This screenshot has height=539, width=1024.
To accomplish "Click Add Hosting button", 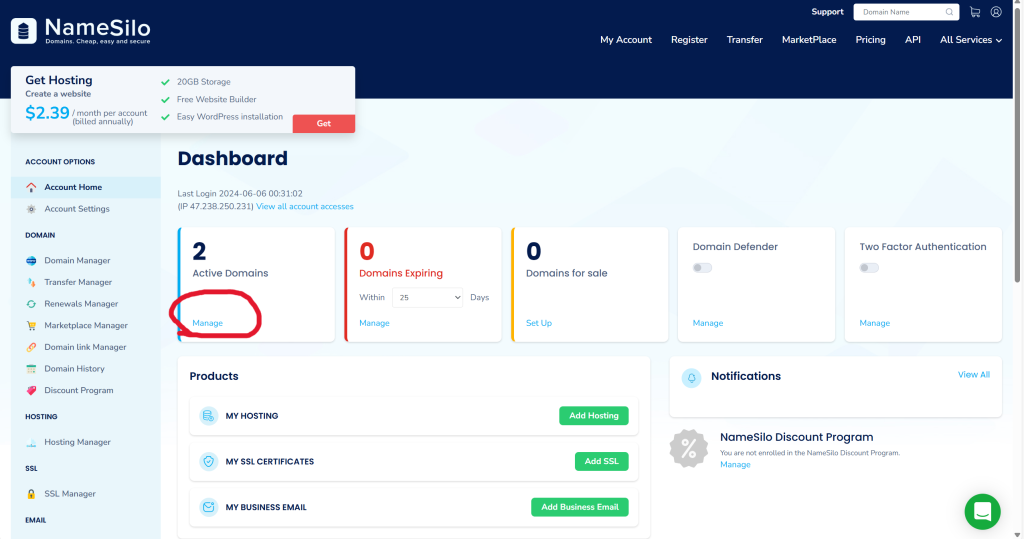I will pos(594,416).
